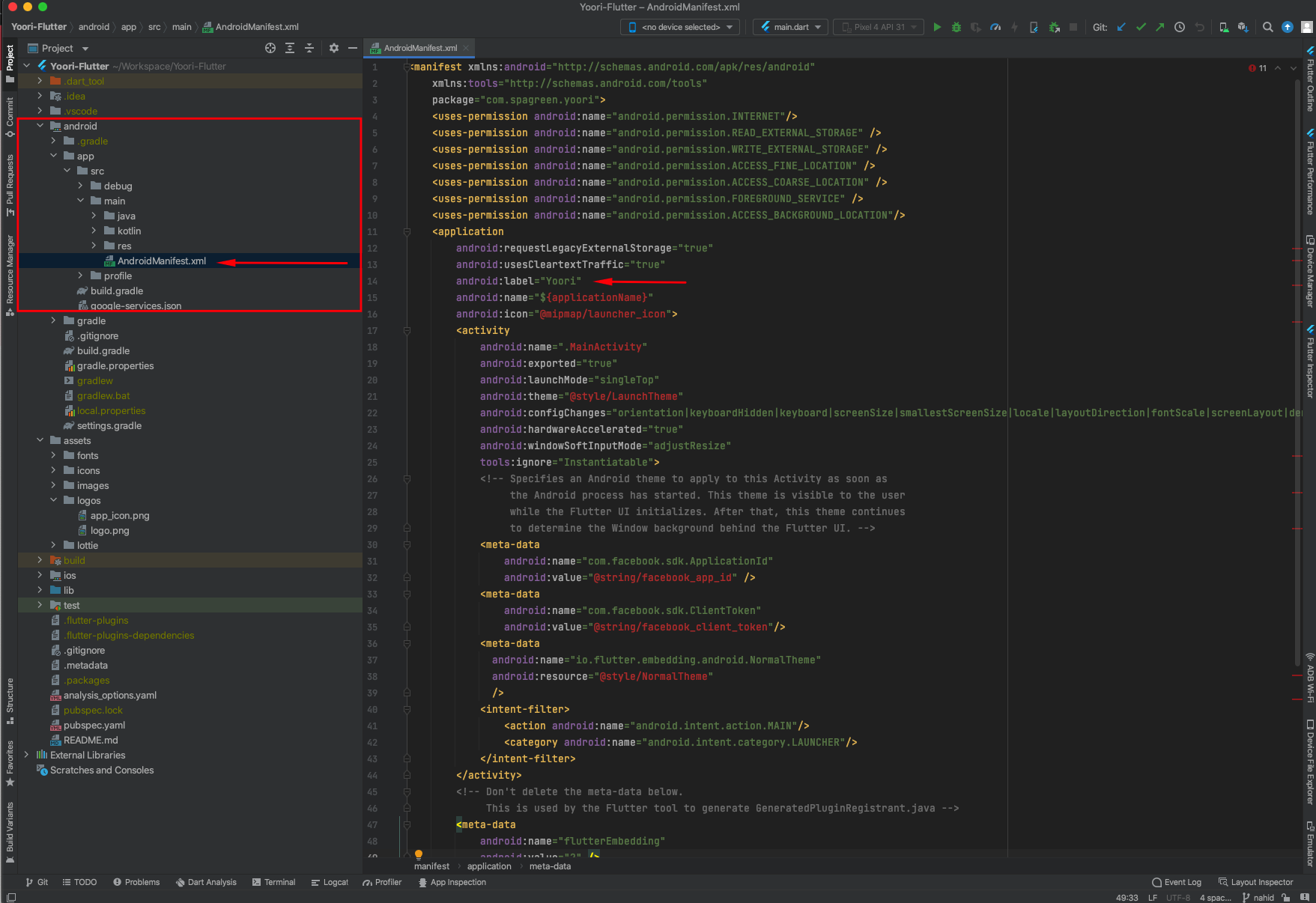Select README.md in the project tree
This screenshot has width=1316, height=903.
click(90, 740)
